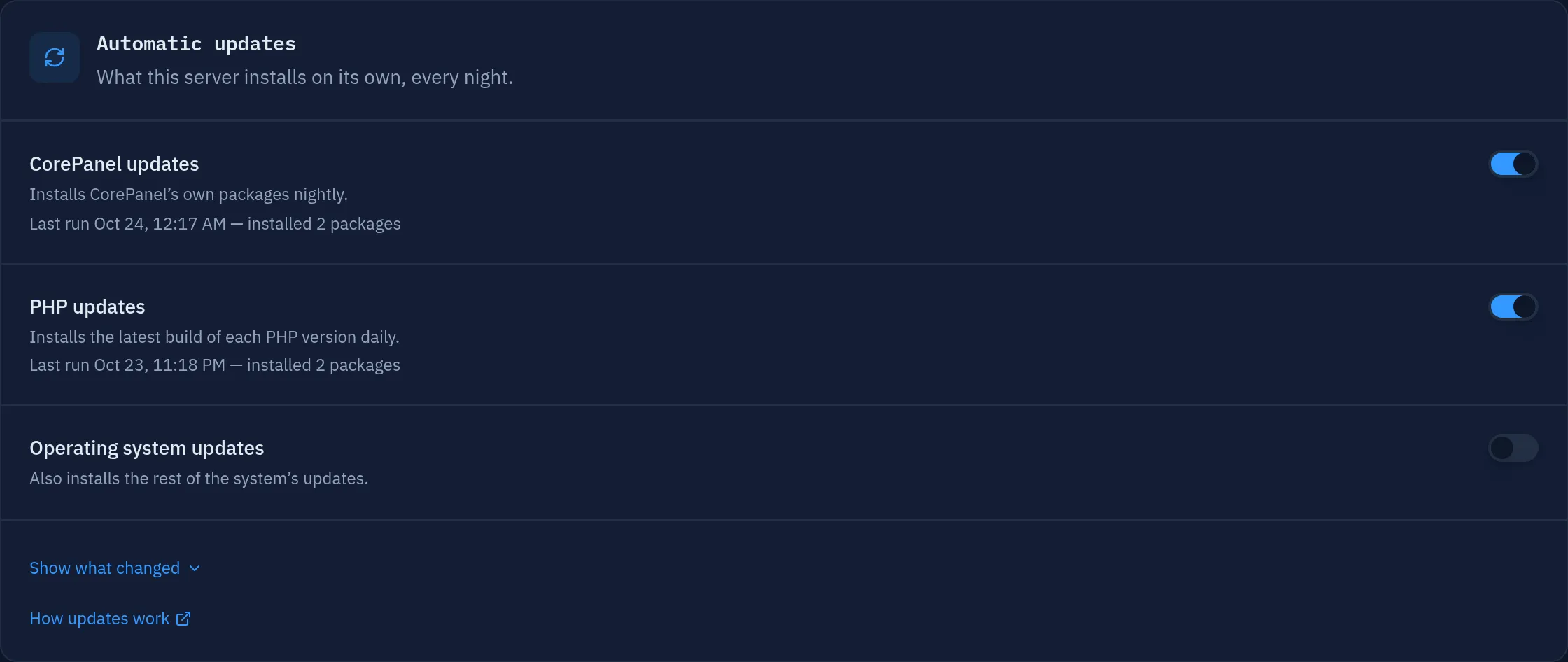Click 'Also installs the rest' description
1568x662 pixels.
pos(199,479)
